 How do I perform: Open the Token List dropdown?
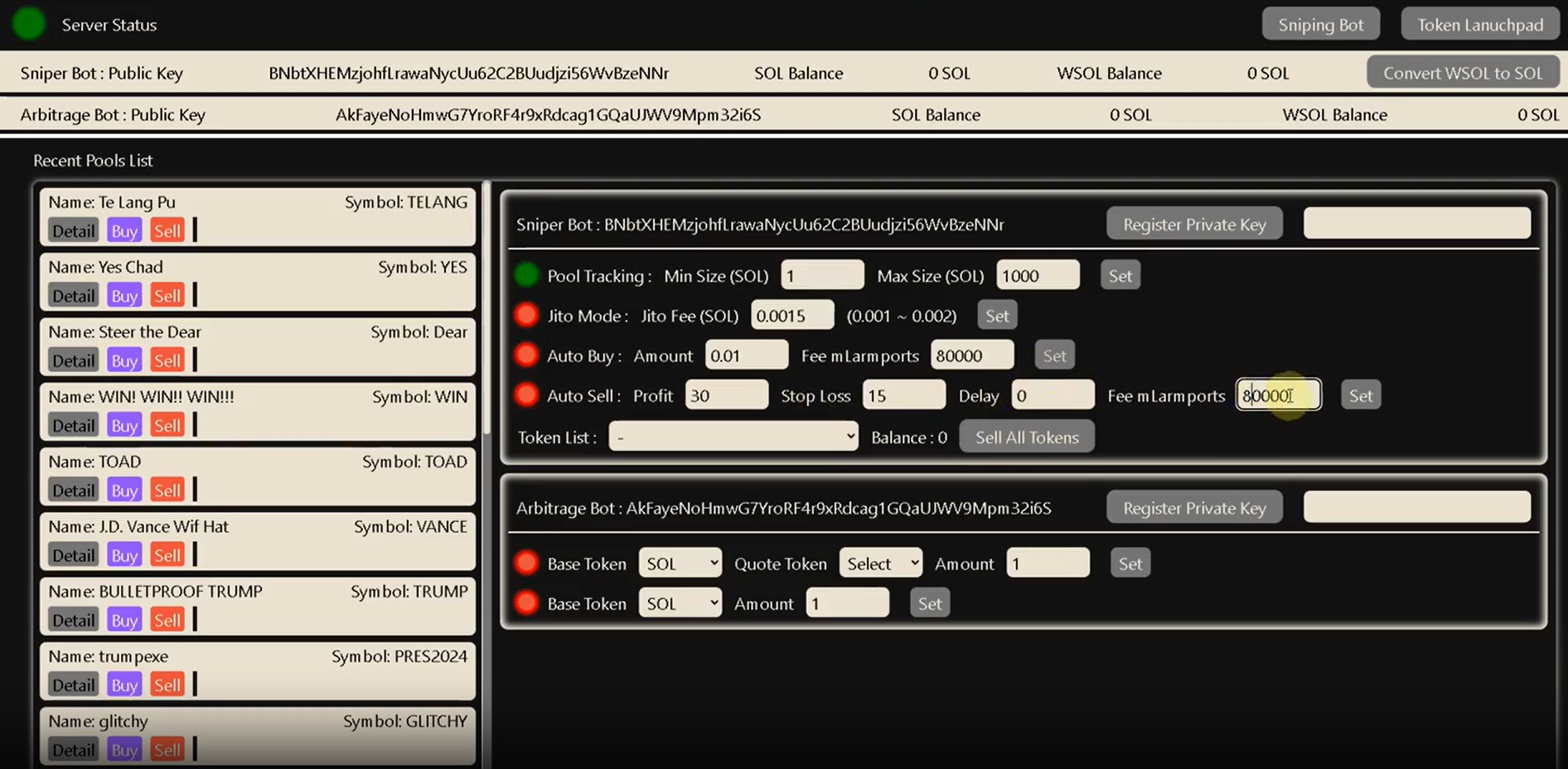(733, 437)
